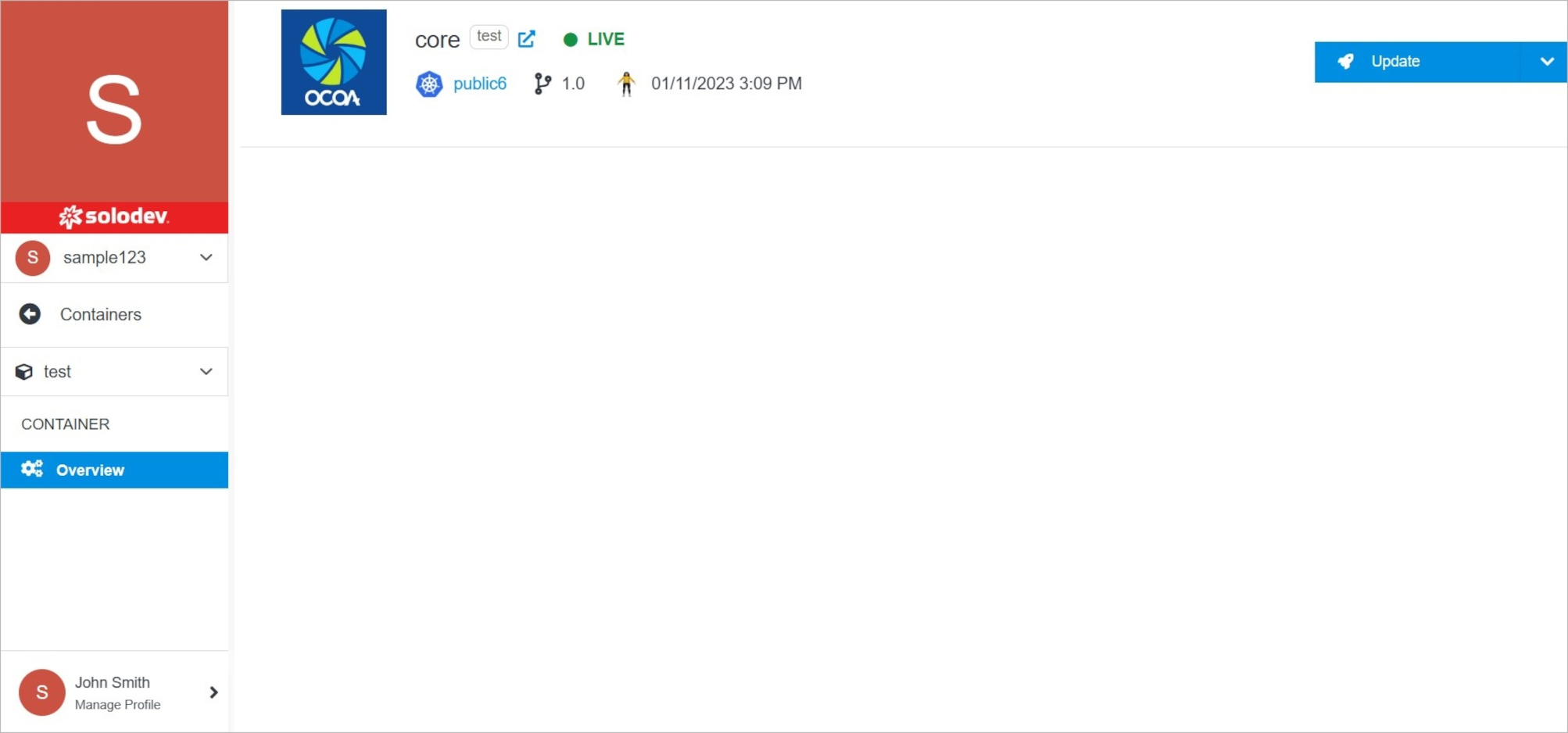
Task: Click the cube icon beside test
Action: click(x=24, y=372)
